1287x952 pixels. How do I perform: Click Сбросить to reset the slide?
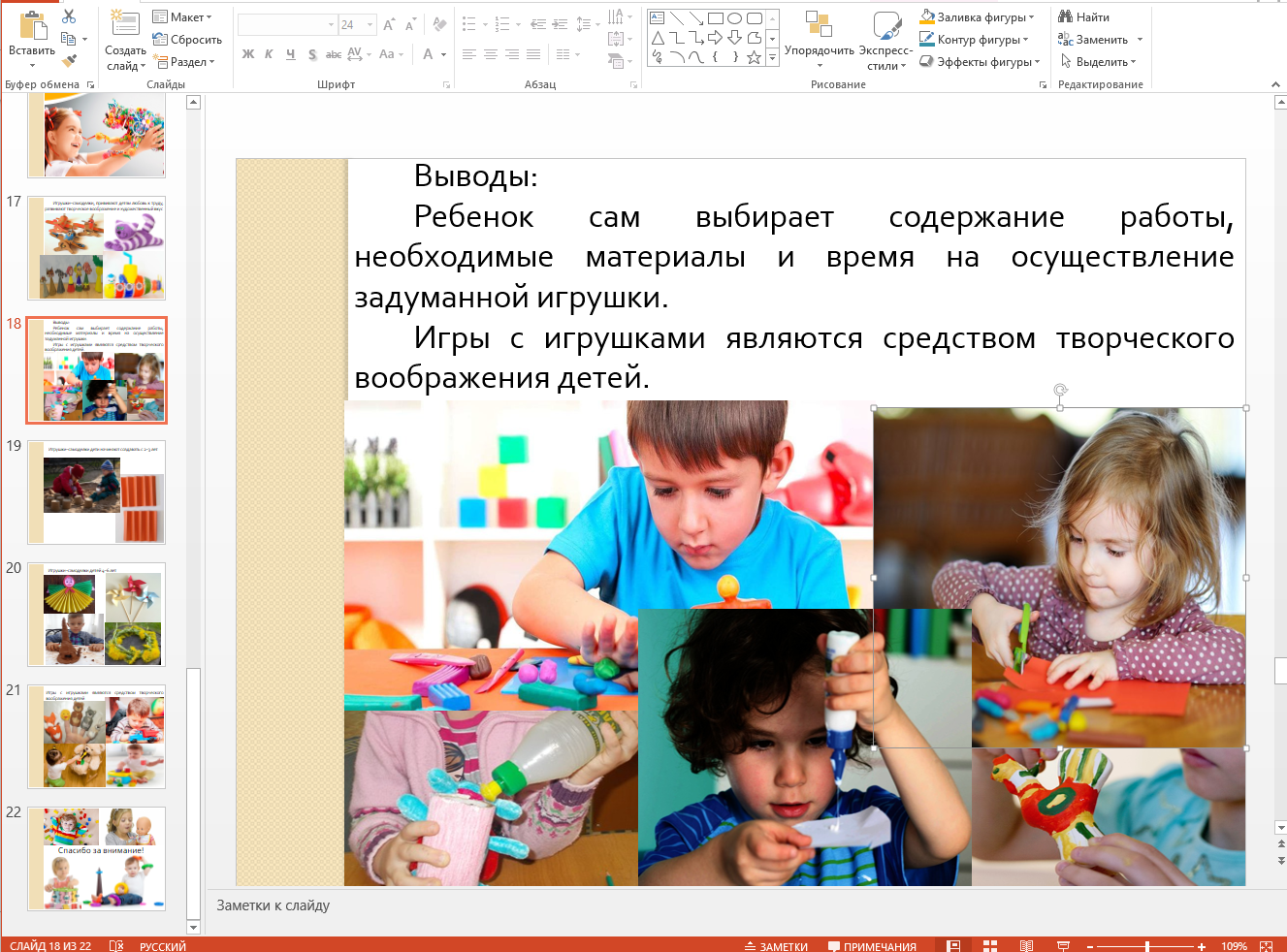pyautogui.click(x=187, y=39)
